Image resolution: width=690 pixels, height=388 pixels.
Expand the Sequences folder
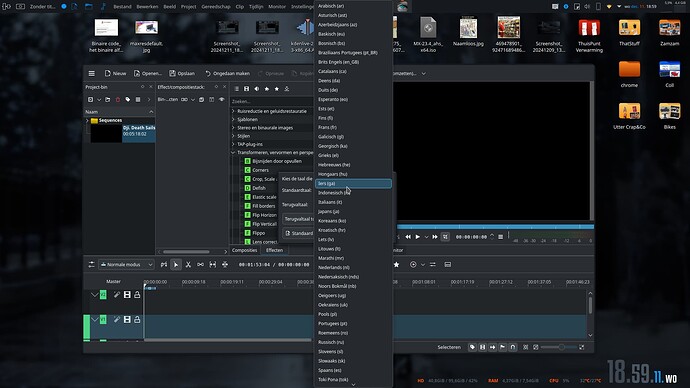point(87,120)
